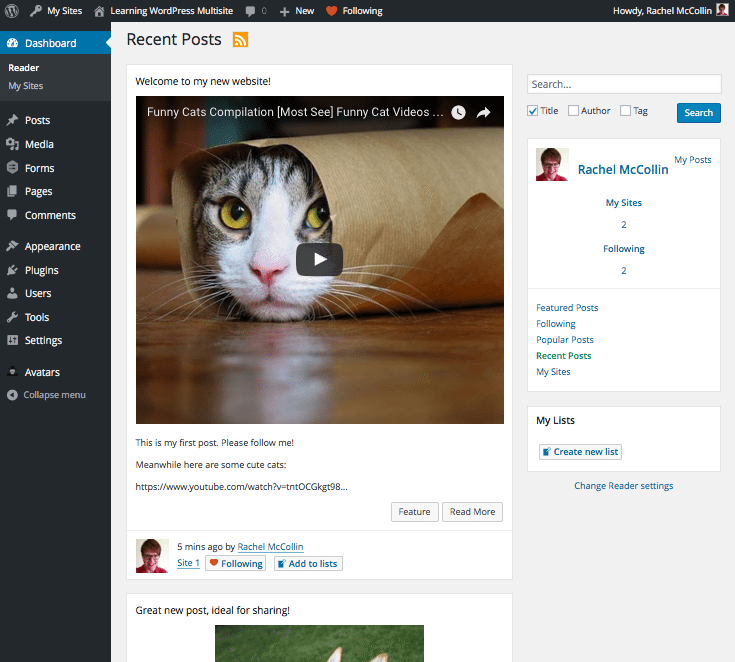Click the Plugins plug icon

[x=13, y=270]
